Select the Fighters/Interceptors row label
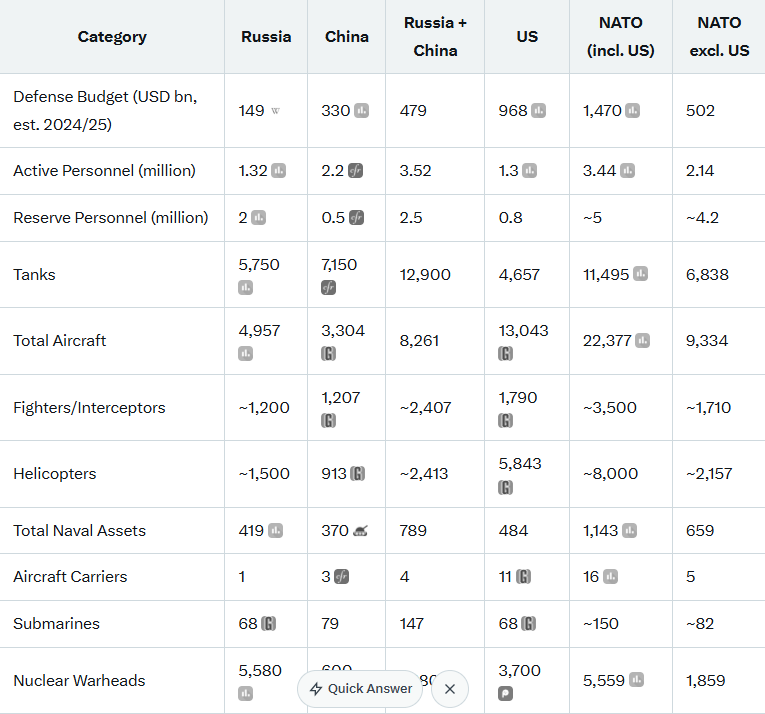 89,408
